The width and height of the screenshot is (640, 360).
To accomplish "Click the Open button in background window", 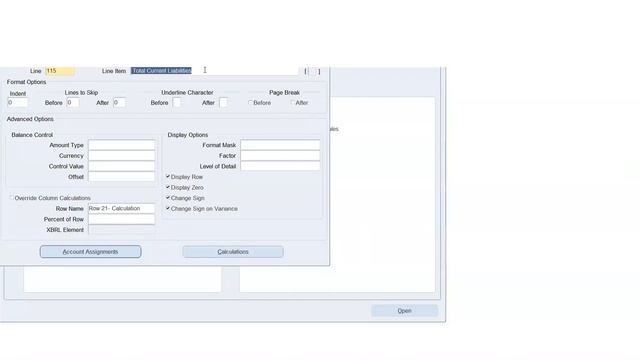I will tap(404, 311).
